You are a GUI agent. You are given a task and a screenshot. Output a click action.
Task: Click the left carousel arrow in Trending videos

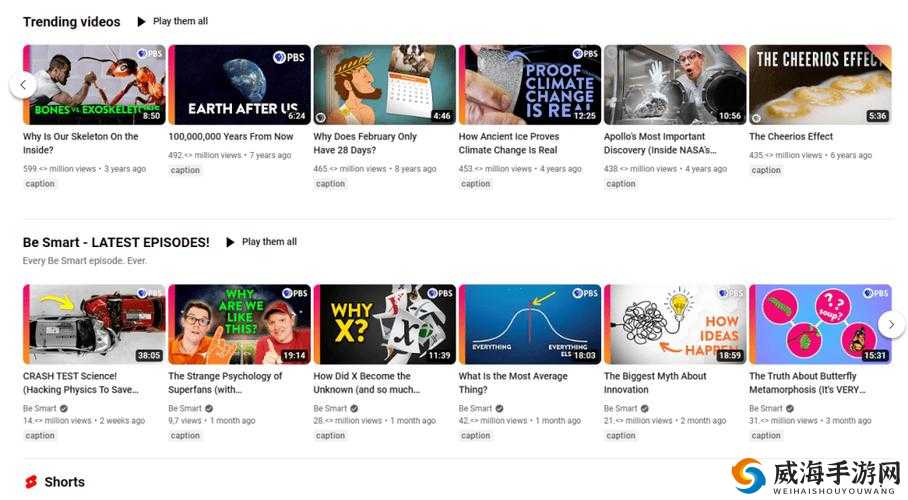pyautogui.click(x=22, y=85)
